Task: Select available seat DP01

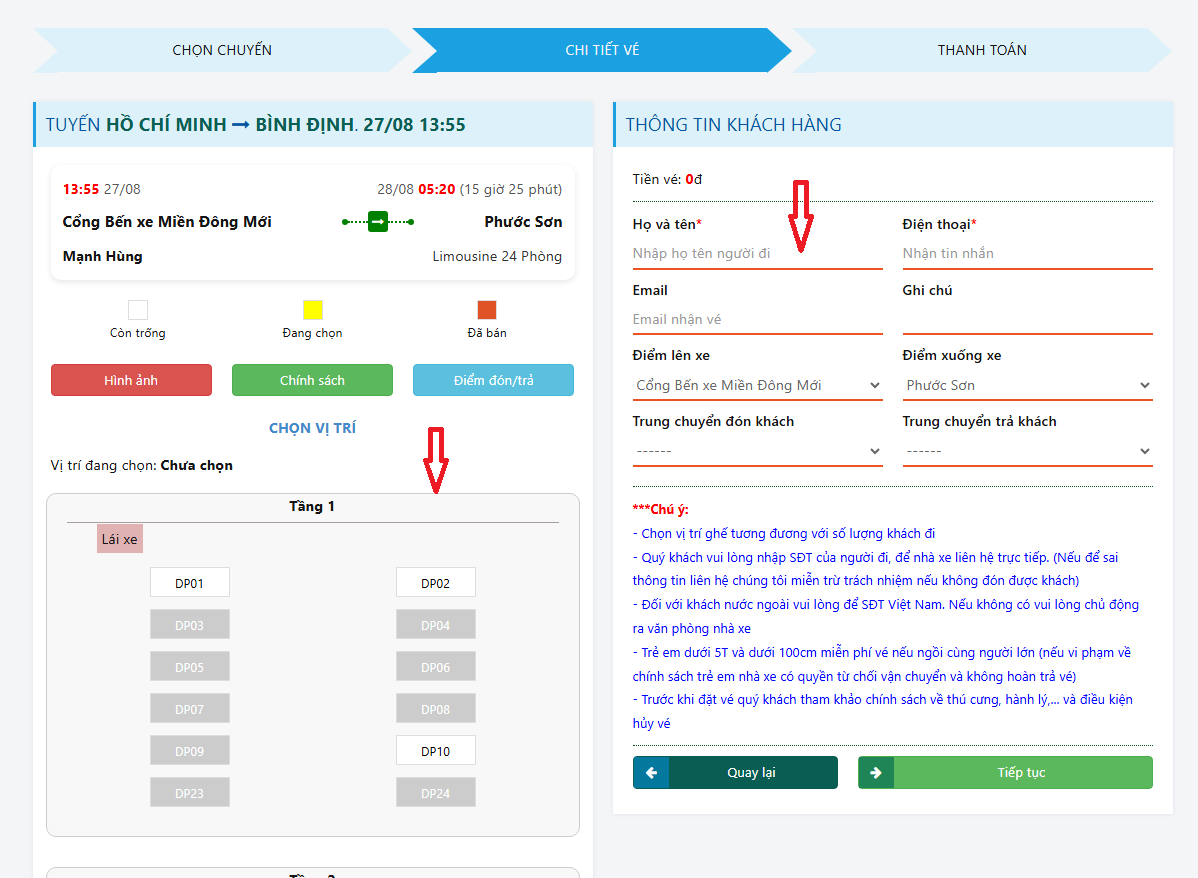Action: (190, 583)
